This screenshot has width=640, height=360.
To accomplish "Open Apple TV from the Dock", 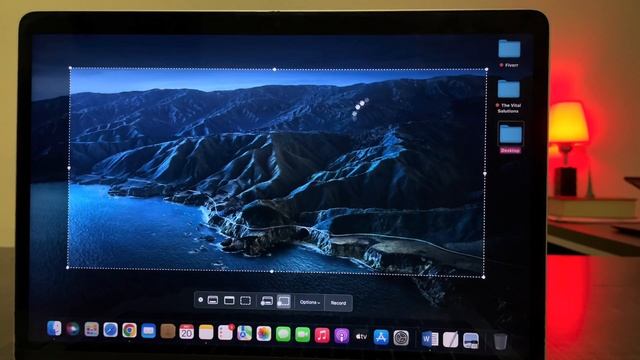I will coord(361,337).
